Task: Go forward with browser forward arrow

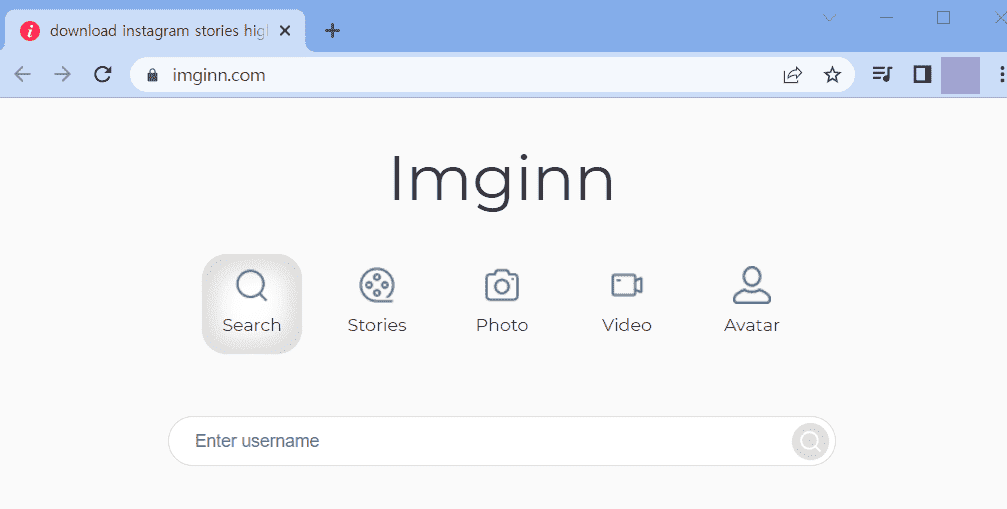Action: pos(62,74)
